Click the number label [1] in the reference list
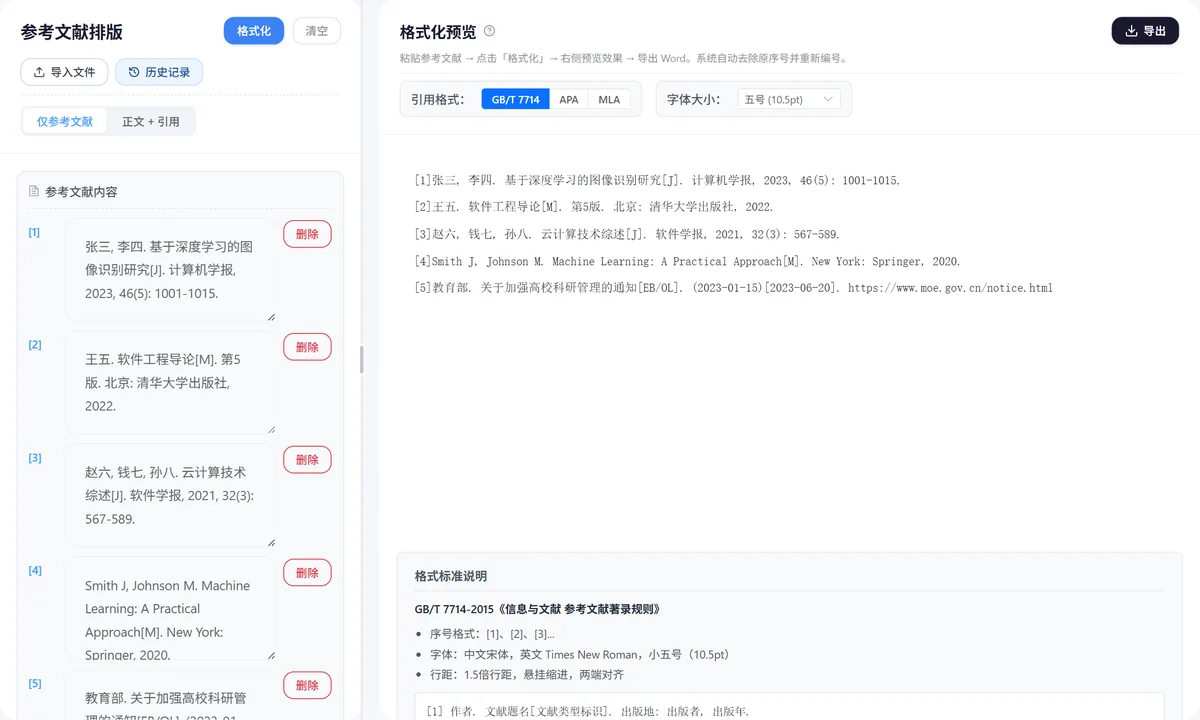The width and height of the screenshot is (1200, 720). (x=34, y=232)
